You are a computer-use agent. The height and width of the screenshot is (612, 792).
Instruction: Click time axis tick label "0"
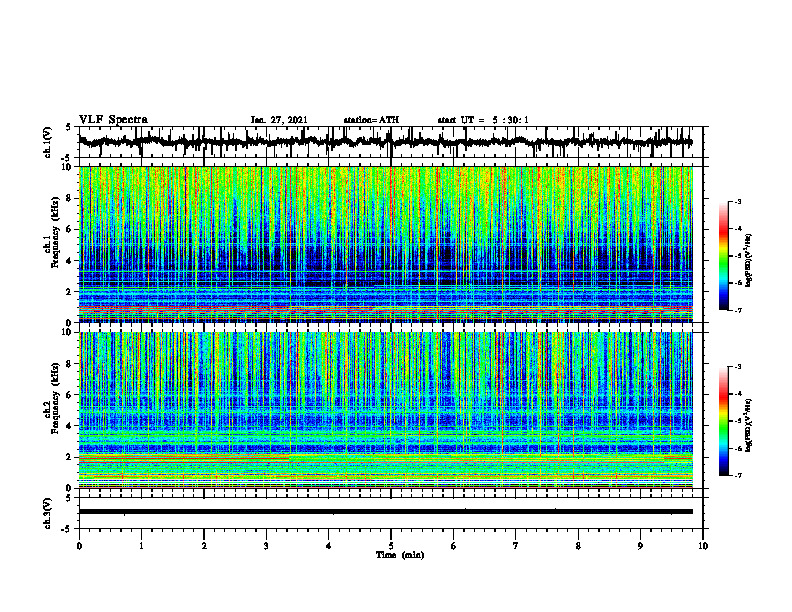pyautogui.click(x=79, y=546)
